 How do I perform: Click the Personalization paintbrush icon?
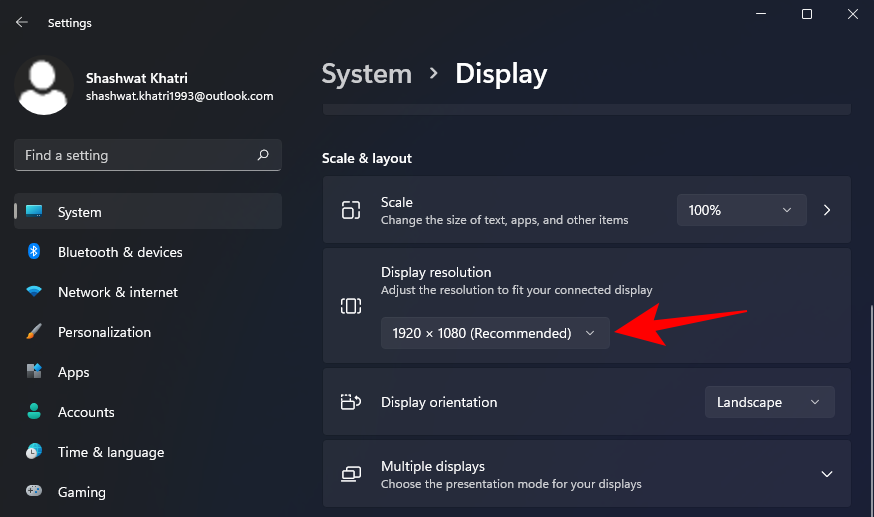(34, 332)
